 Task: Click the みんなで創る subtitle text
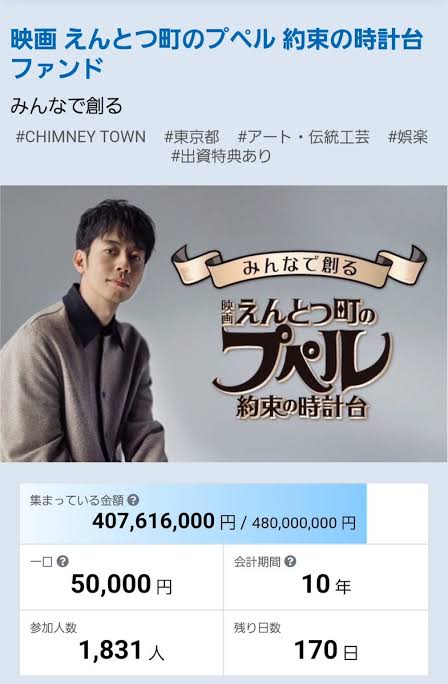pos(66,106)
